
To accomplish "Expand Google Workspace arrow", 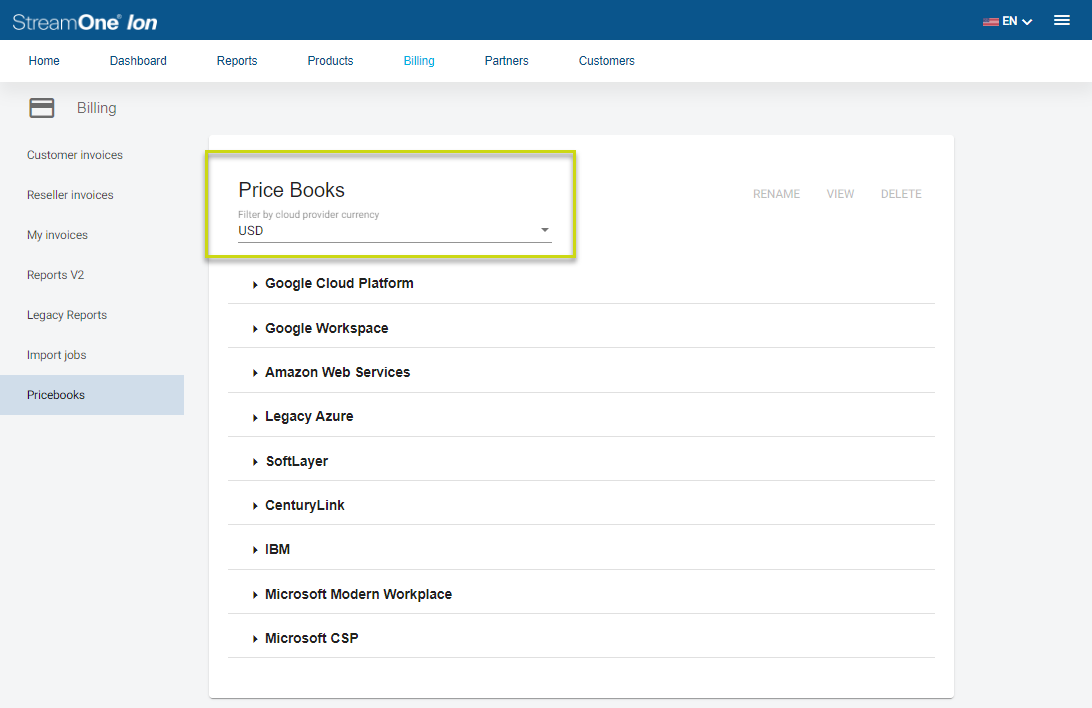I will click(255, 329).
